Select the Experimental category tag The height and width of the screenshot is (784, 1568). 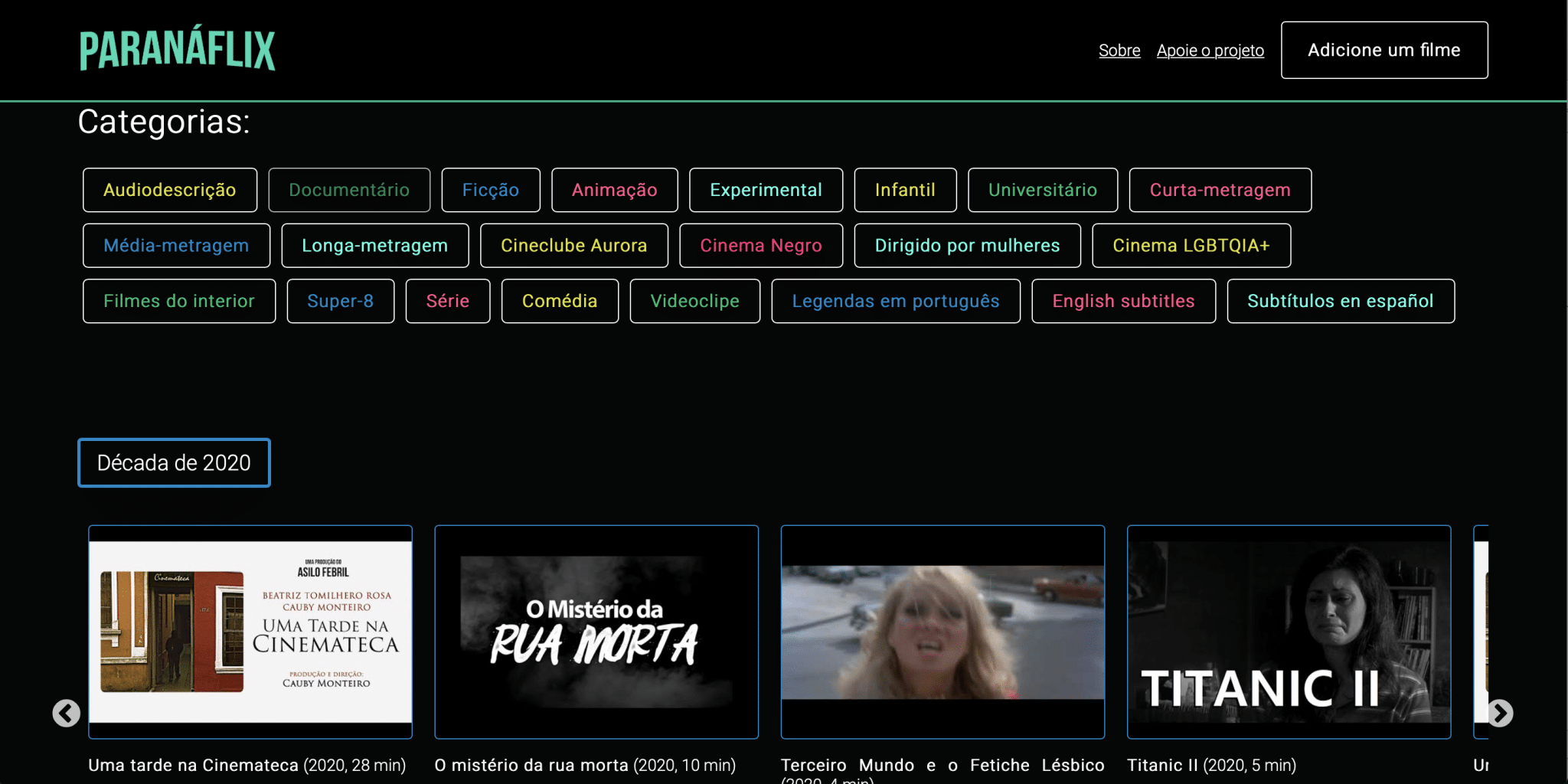(x=766, y=190)
